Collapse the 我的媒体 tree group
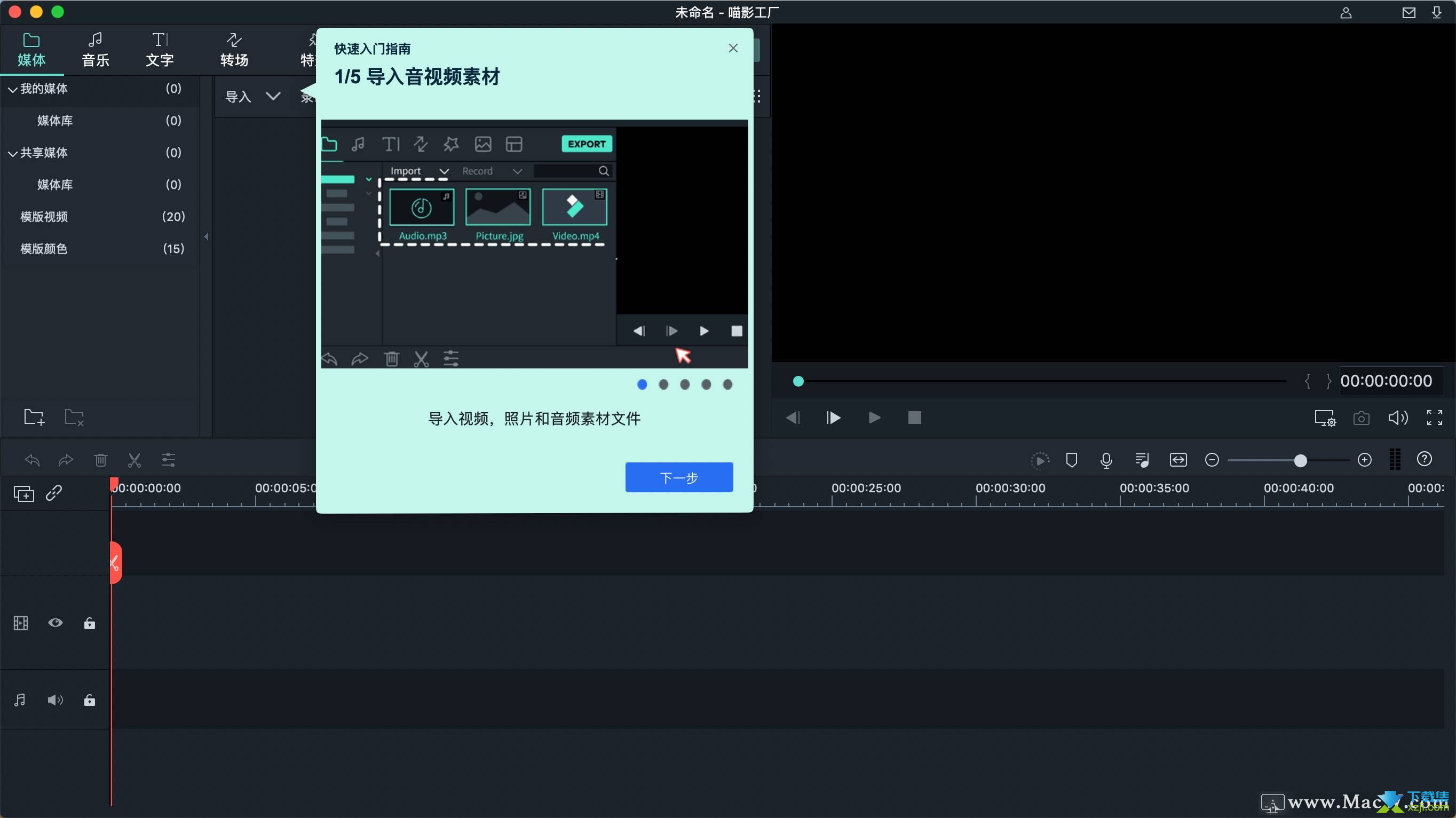This screenshot has width=1456, height=818. coord(12,89)
